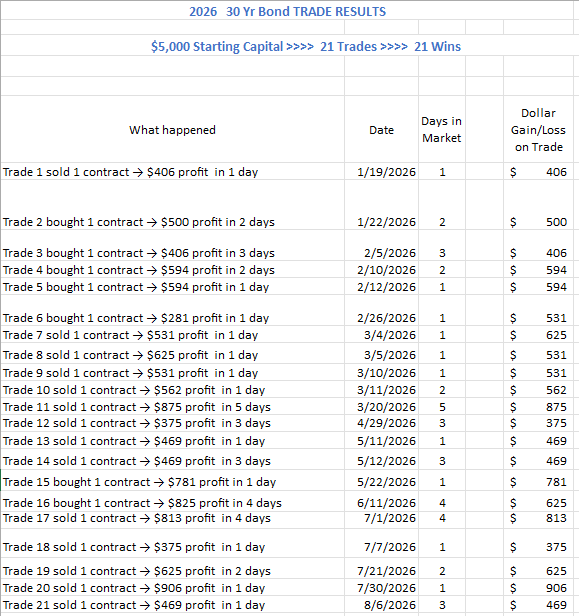Click the 'Dollar Gain/Loss on Trade' header
Image resolution: width=579 pixels, height=616 pixels.
click(539, 130)
